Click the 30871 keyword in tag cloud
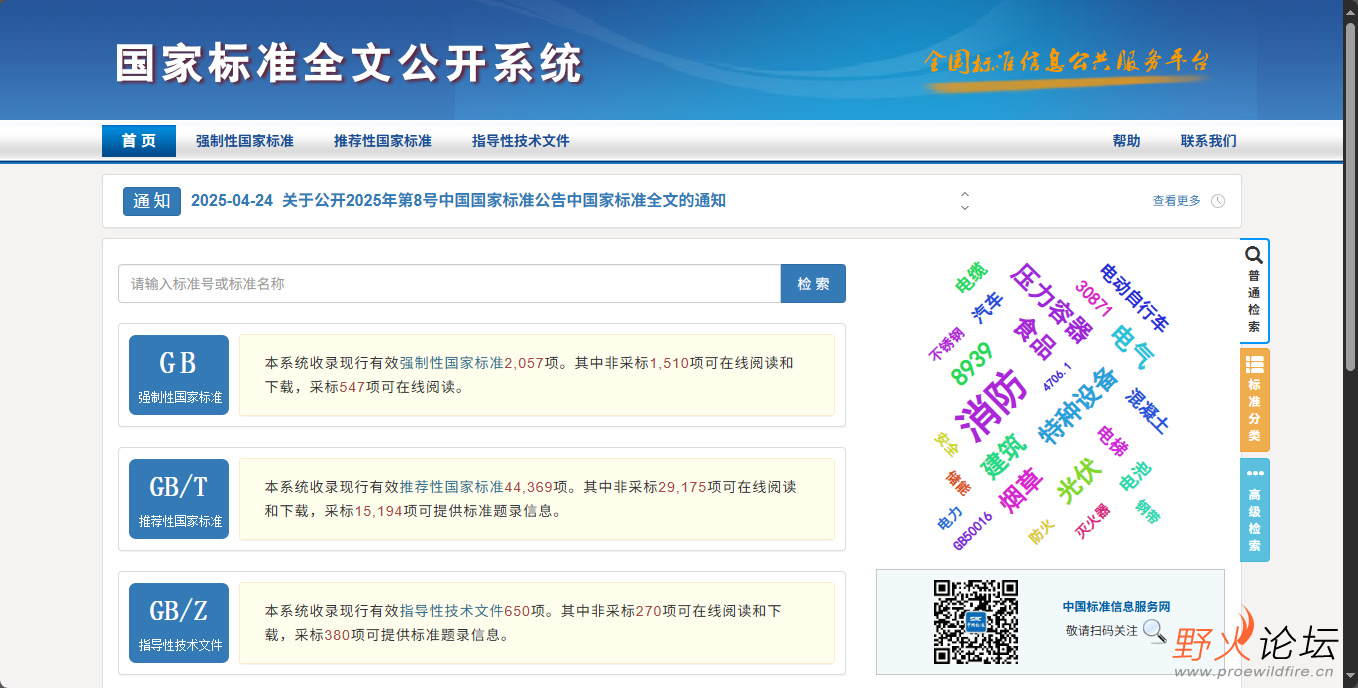Screen dimensions: 1358x688 point(1094,298)
